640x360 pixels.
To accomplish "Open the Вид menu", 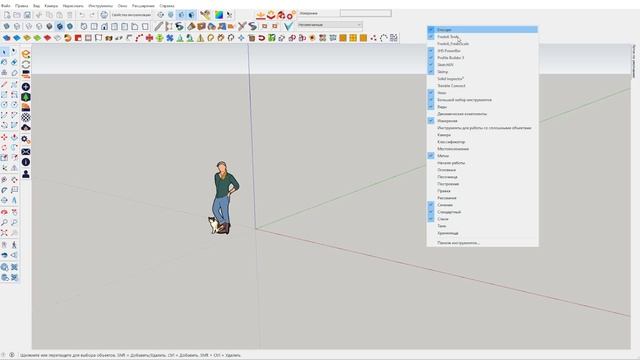I will tap(36, 6).
